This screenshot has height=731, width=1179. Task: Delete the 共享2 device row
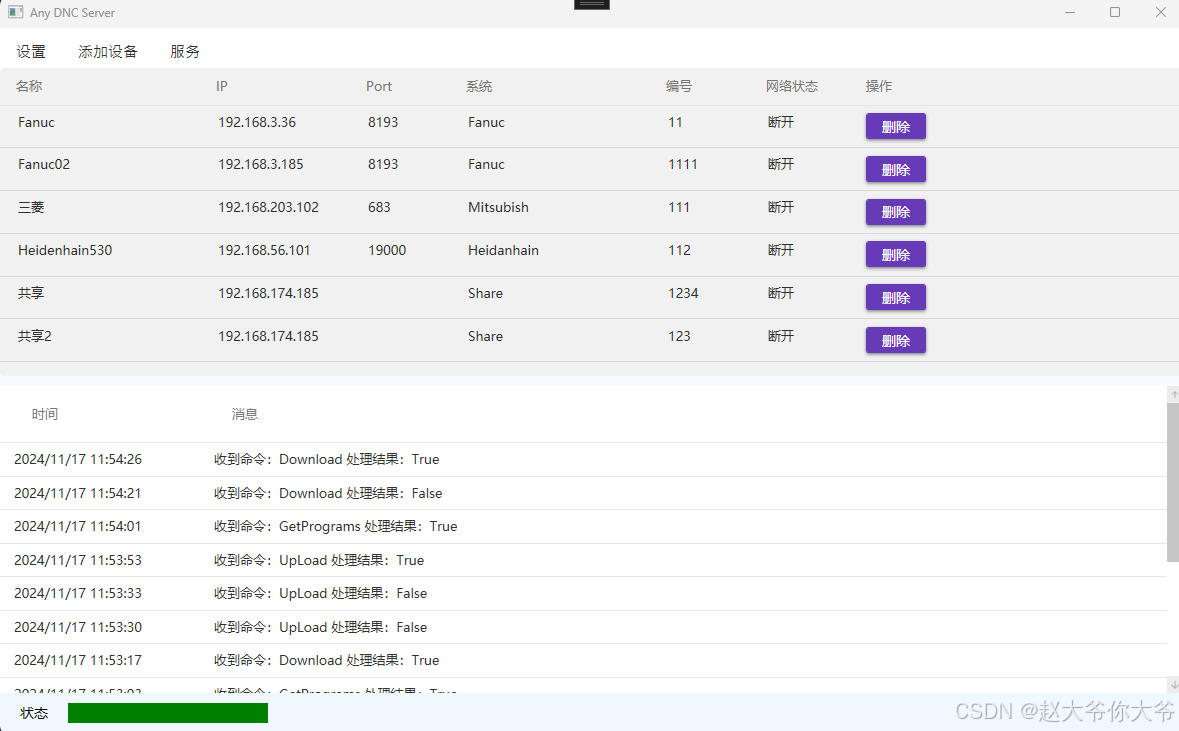click(x=896, y=341)
